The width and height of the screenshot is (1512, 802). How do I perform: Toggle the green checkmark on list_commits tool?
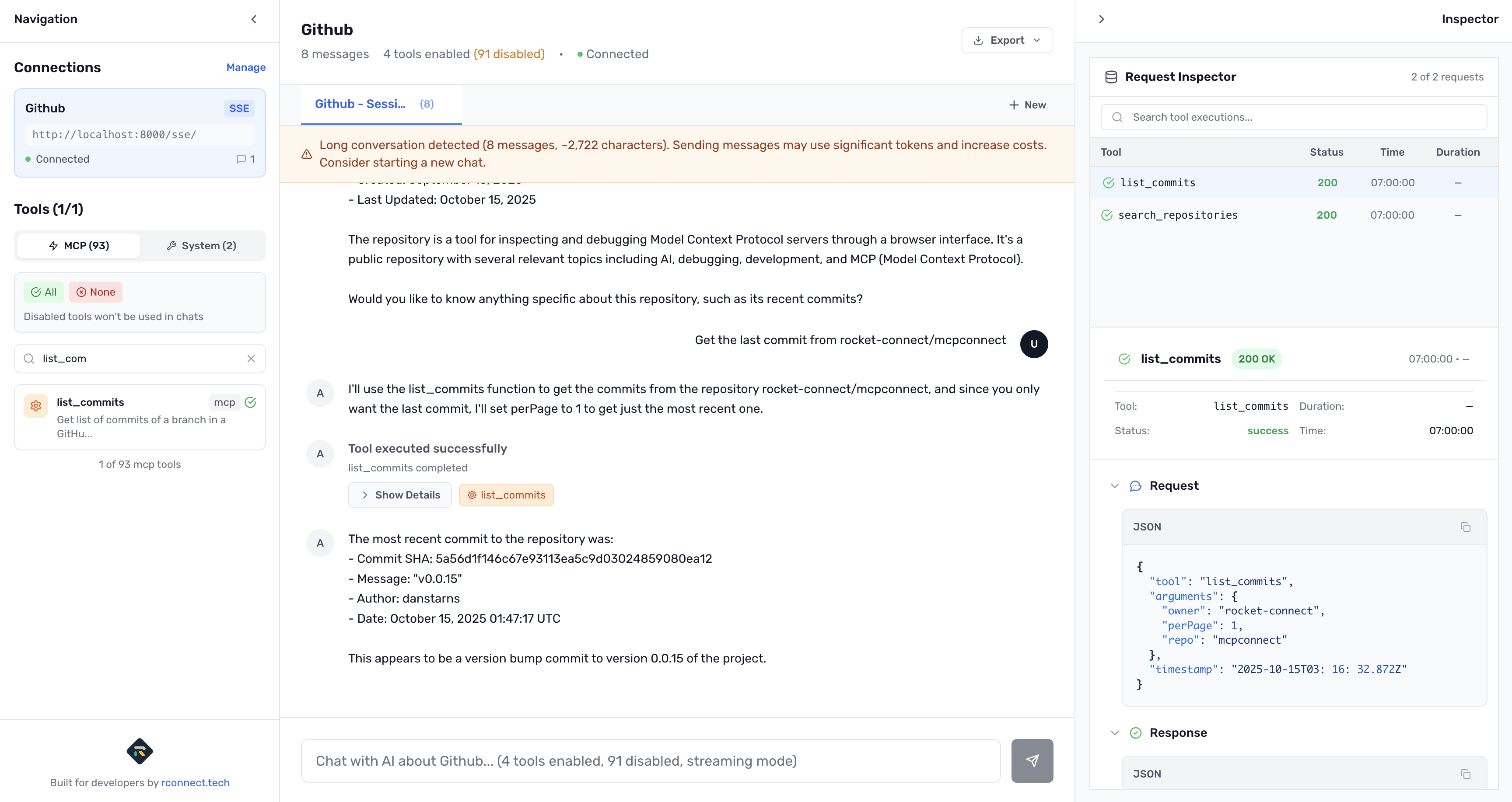251,402
